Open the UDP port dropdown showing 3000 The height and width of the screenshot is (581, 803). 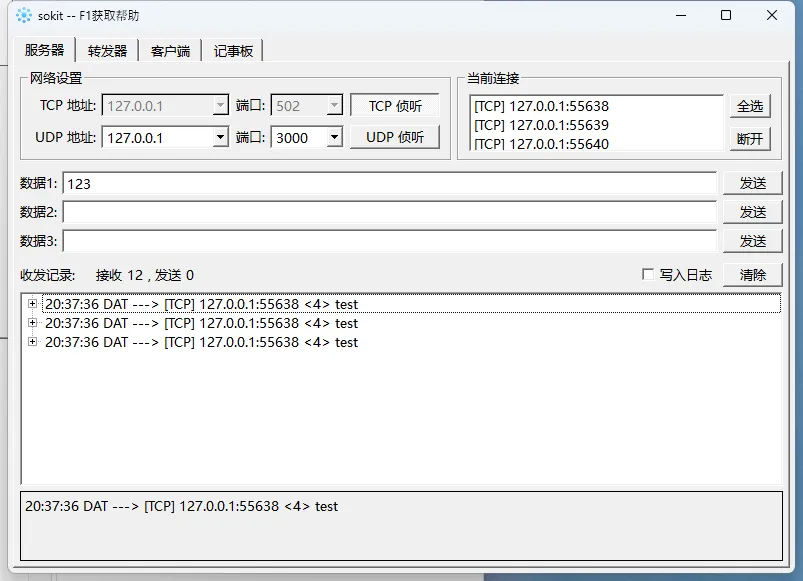[x=334, y=138]
